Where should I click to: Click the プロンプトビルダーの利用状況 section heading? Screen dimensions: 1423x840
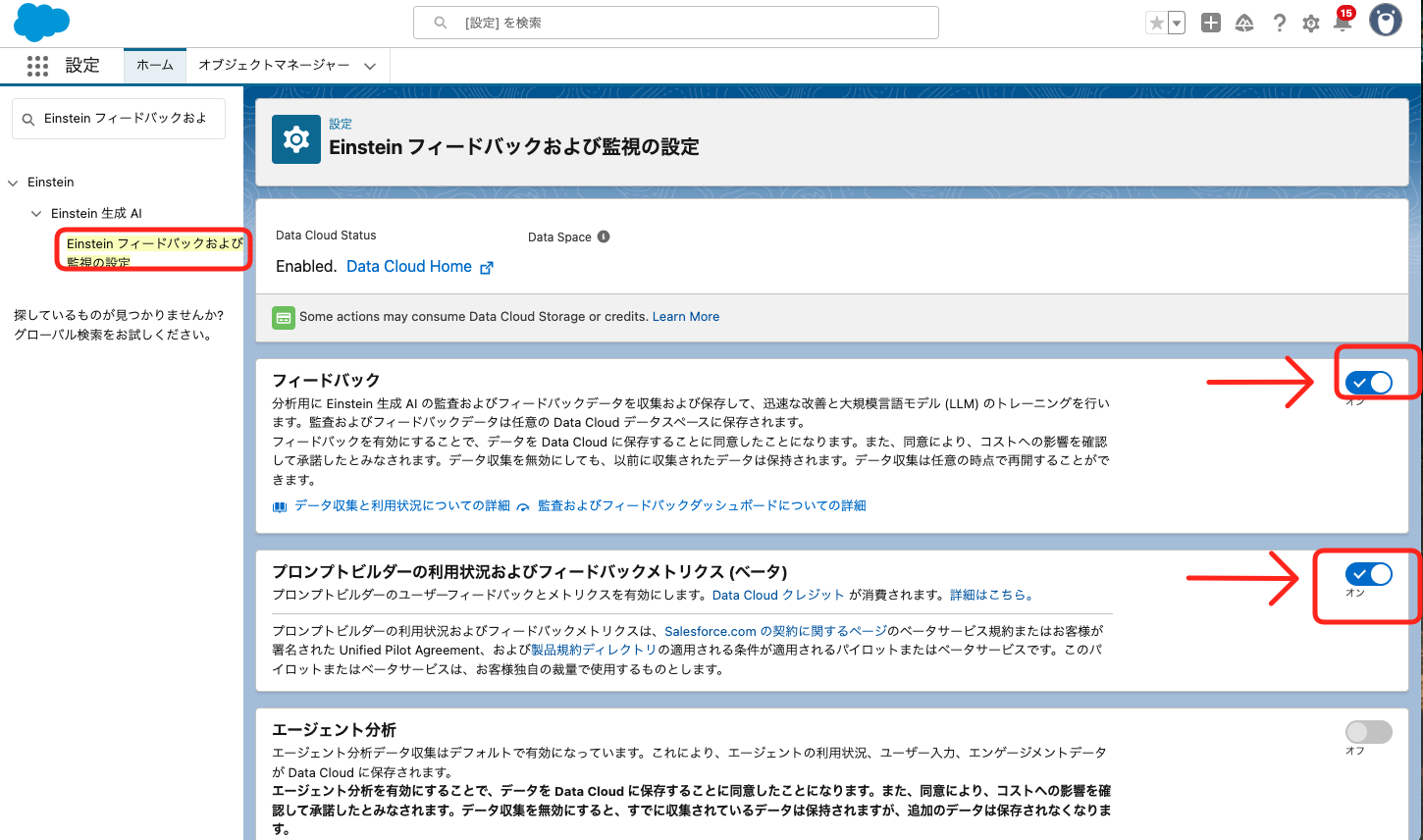tap(529, 572)
